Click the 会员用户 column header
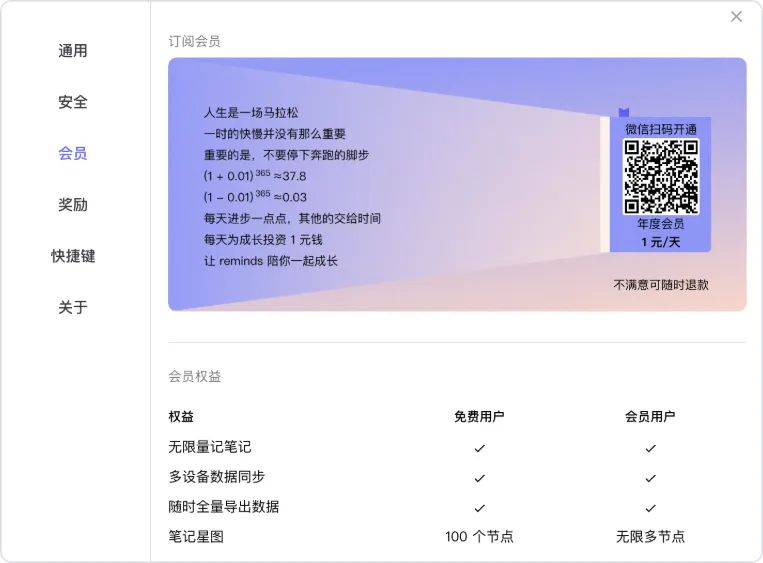 pos(650,417)
